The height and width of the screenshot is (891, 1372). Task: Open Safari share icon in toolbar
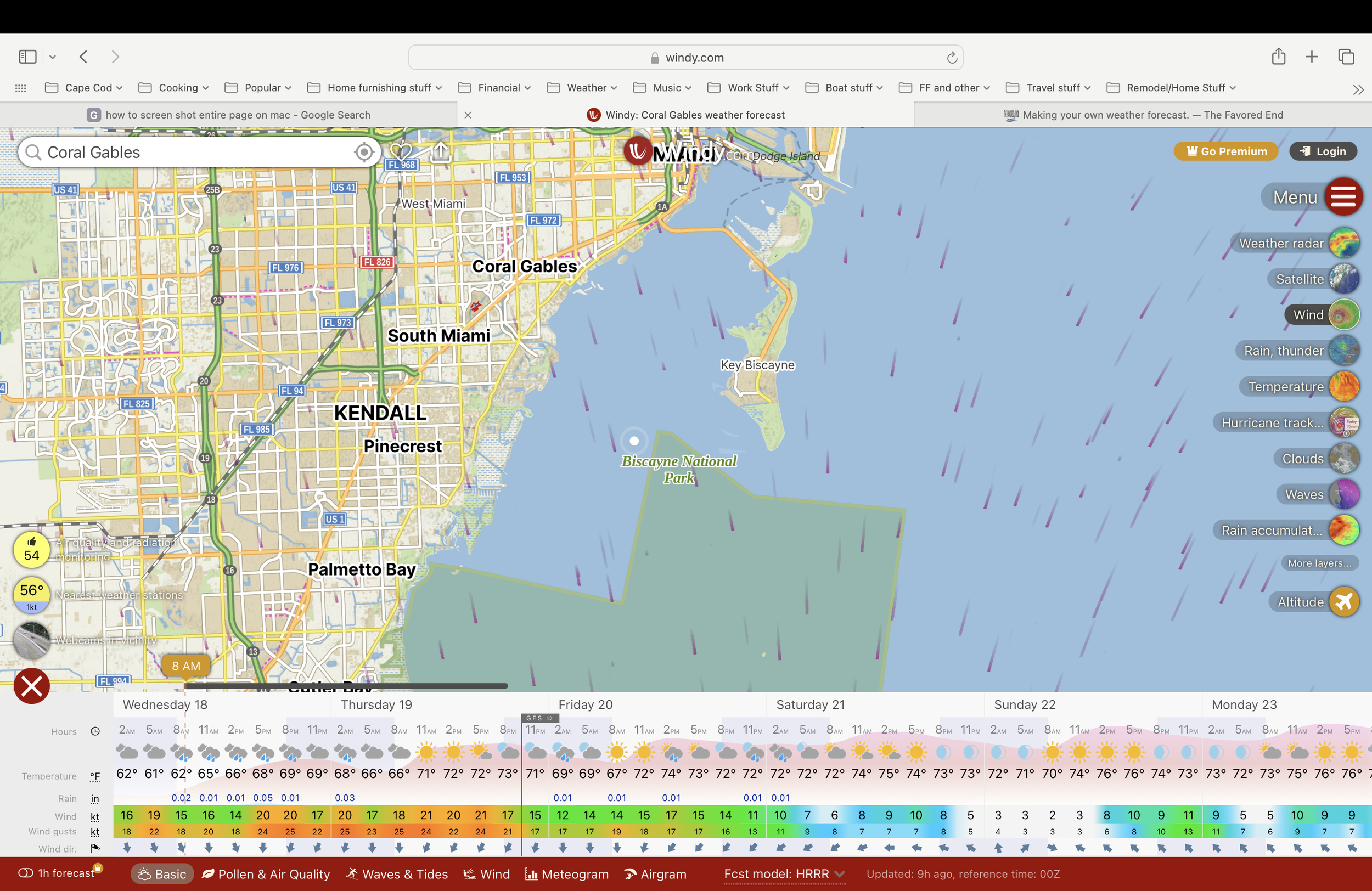click(1278, 57)
